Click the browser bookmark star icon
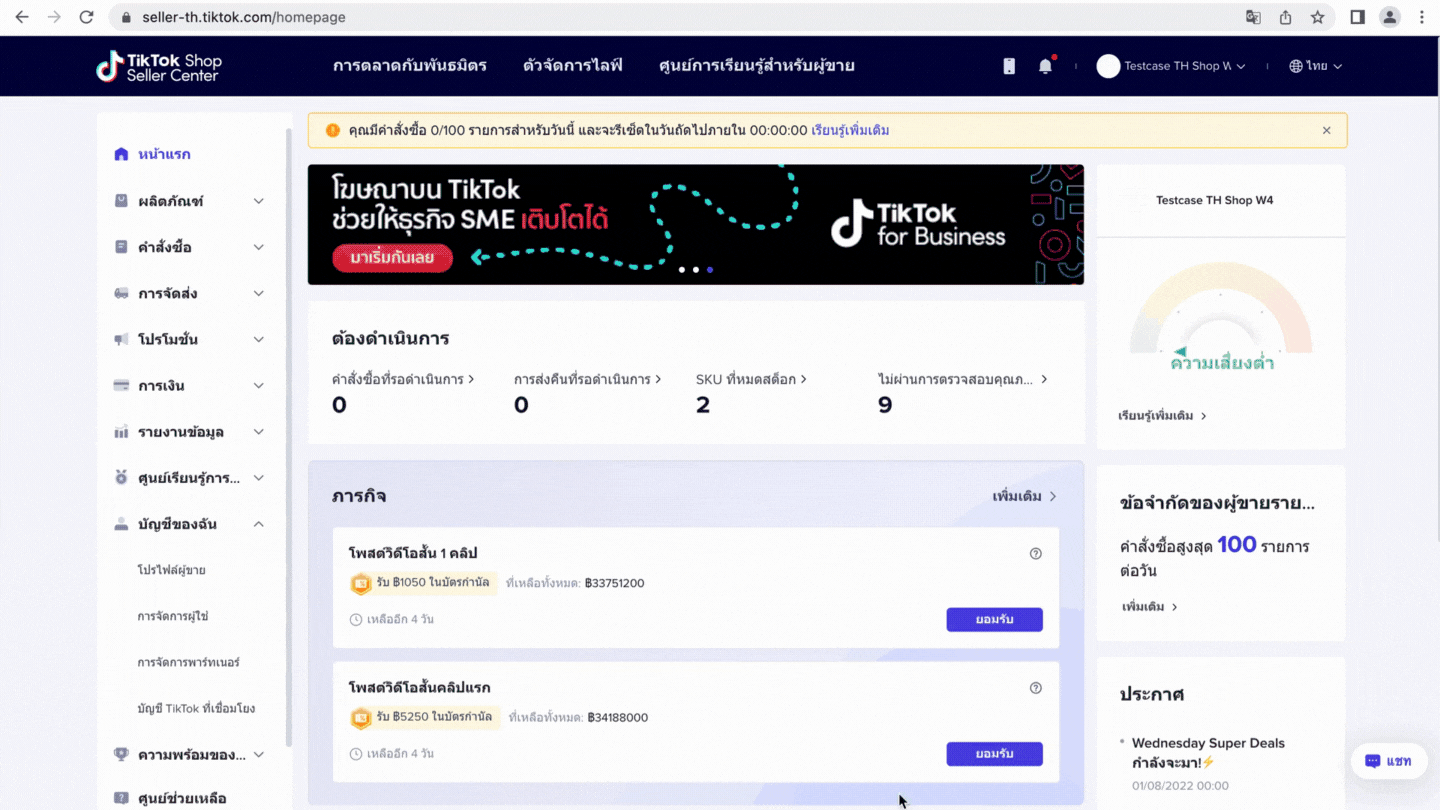The image size is (1440, 810). [1317, 17]
